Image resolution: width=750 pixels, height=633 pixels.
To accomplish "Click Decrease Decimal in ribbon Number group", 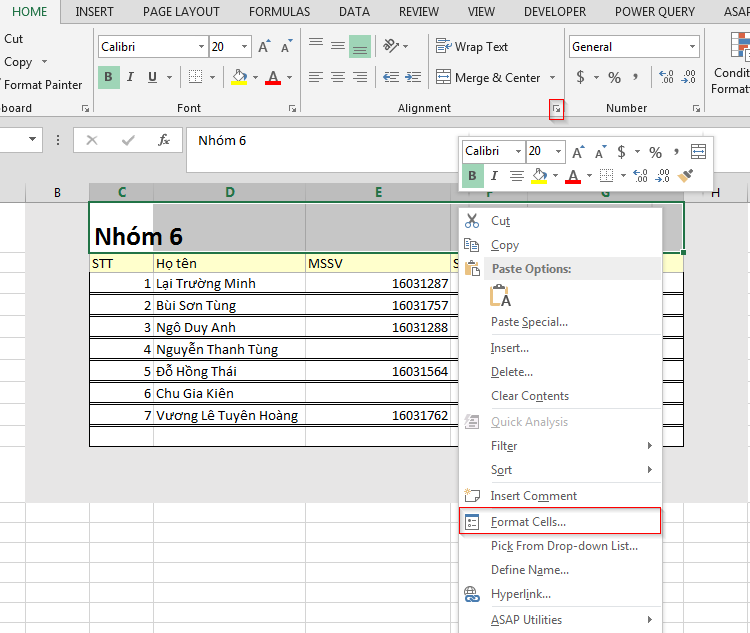I will [x=689, y=77].
